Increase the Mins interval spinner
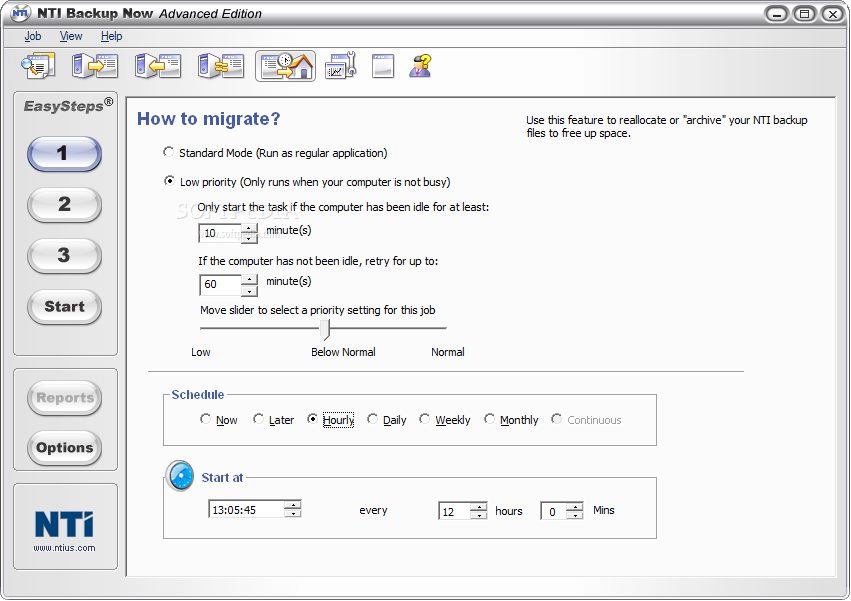The height and width of the screenshot is (601, 851). (574, 507)
